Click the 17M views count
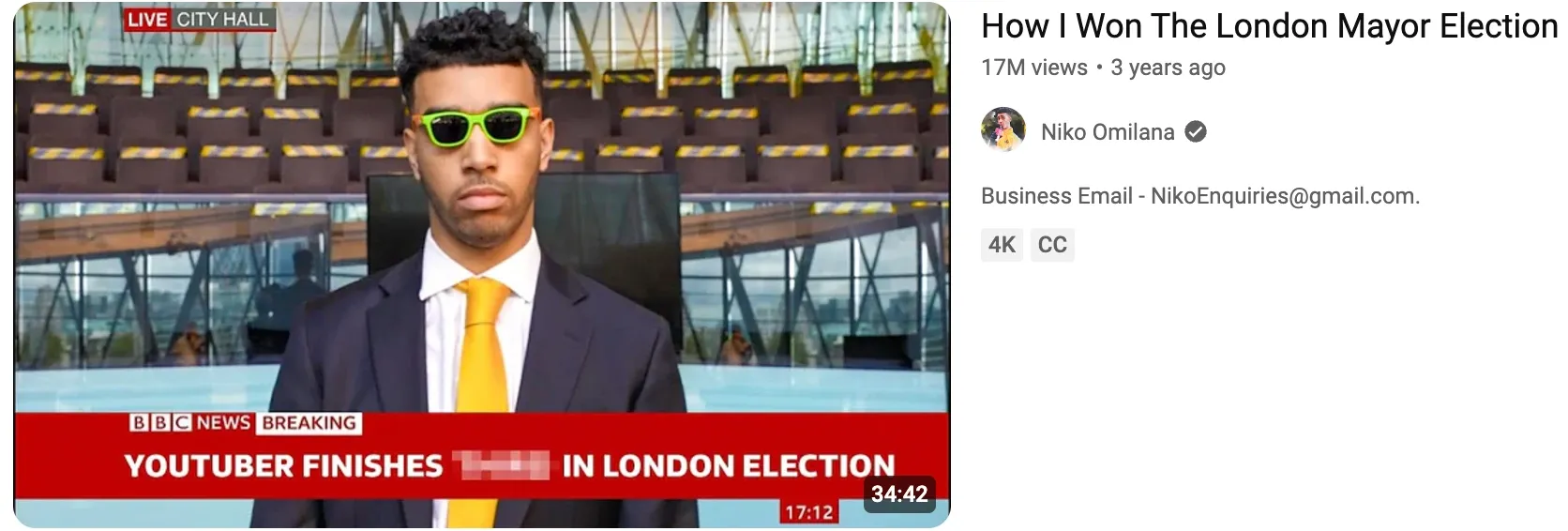The height and width of the screenshot is (531, 1568). pos(1033,68)
